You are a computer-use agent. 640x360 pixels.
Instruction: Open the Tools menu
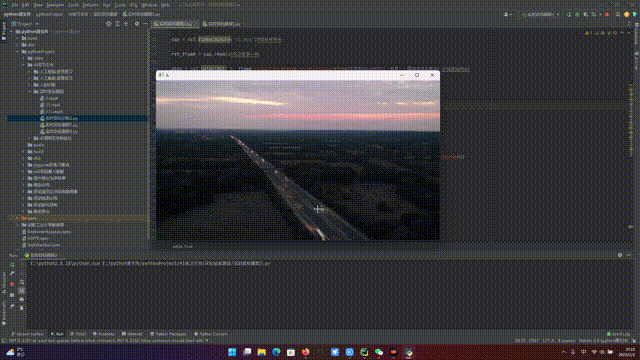coord(120,5)
